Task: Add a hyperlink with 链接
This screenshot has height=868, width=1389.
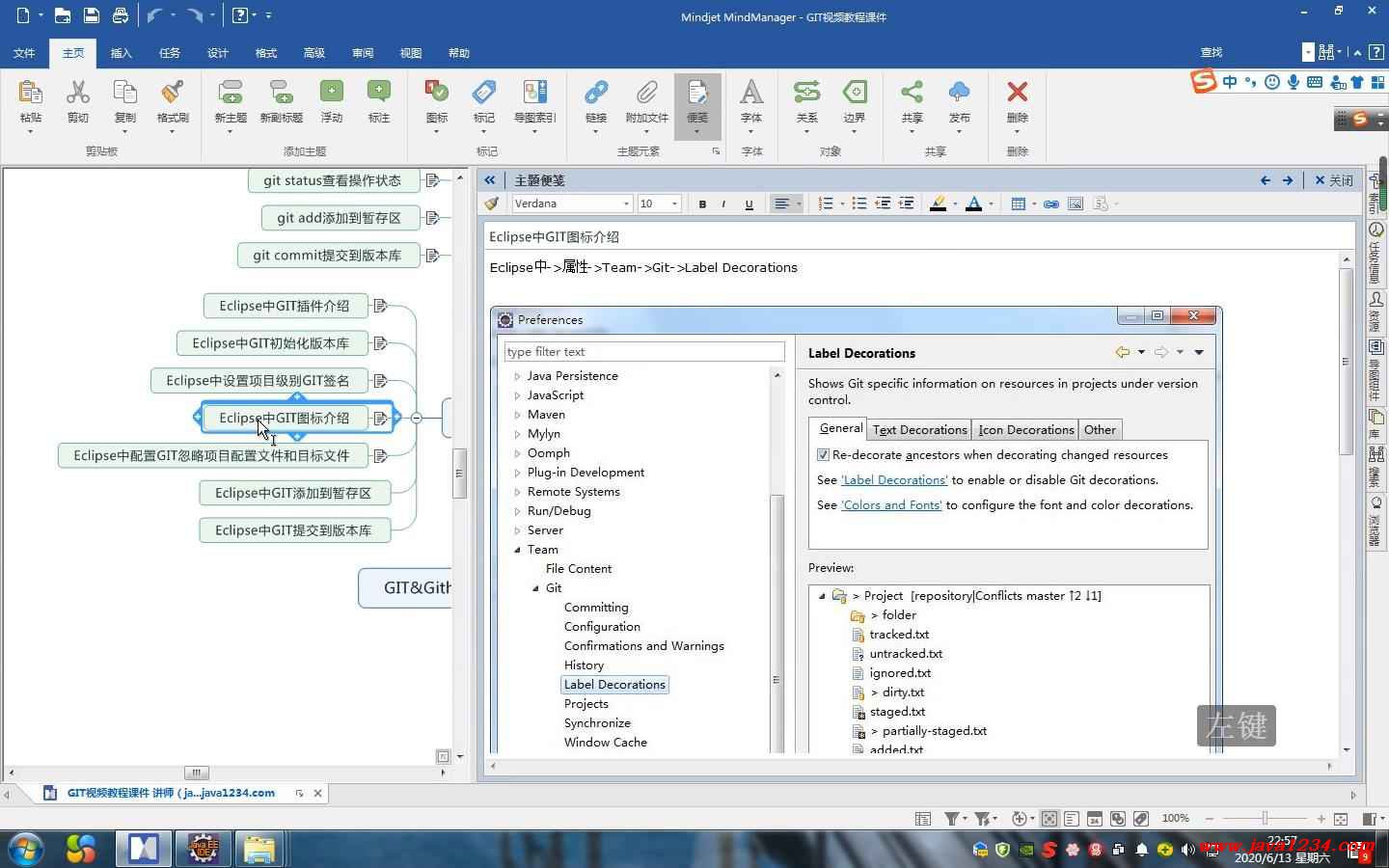Action: click(x=596, y=92)
